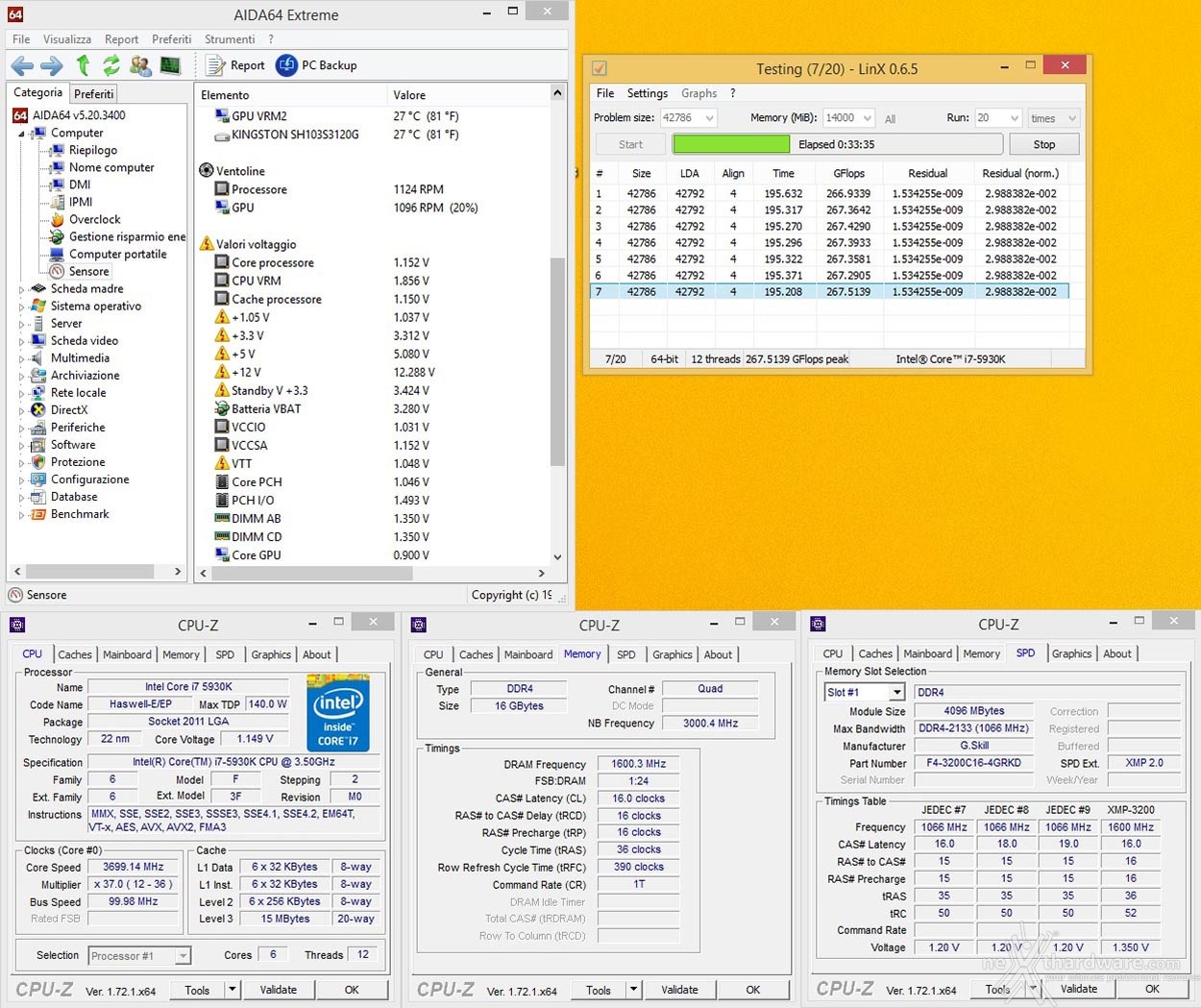This screenshot has width=1201, height=1008.
Task: Click the Scheda madre tree icon
Action: [38, 288]
